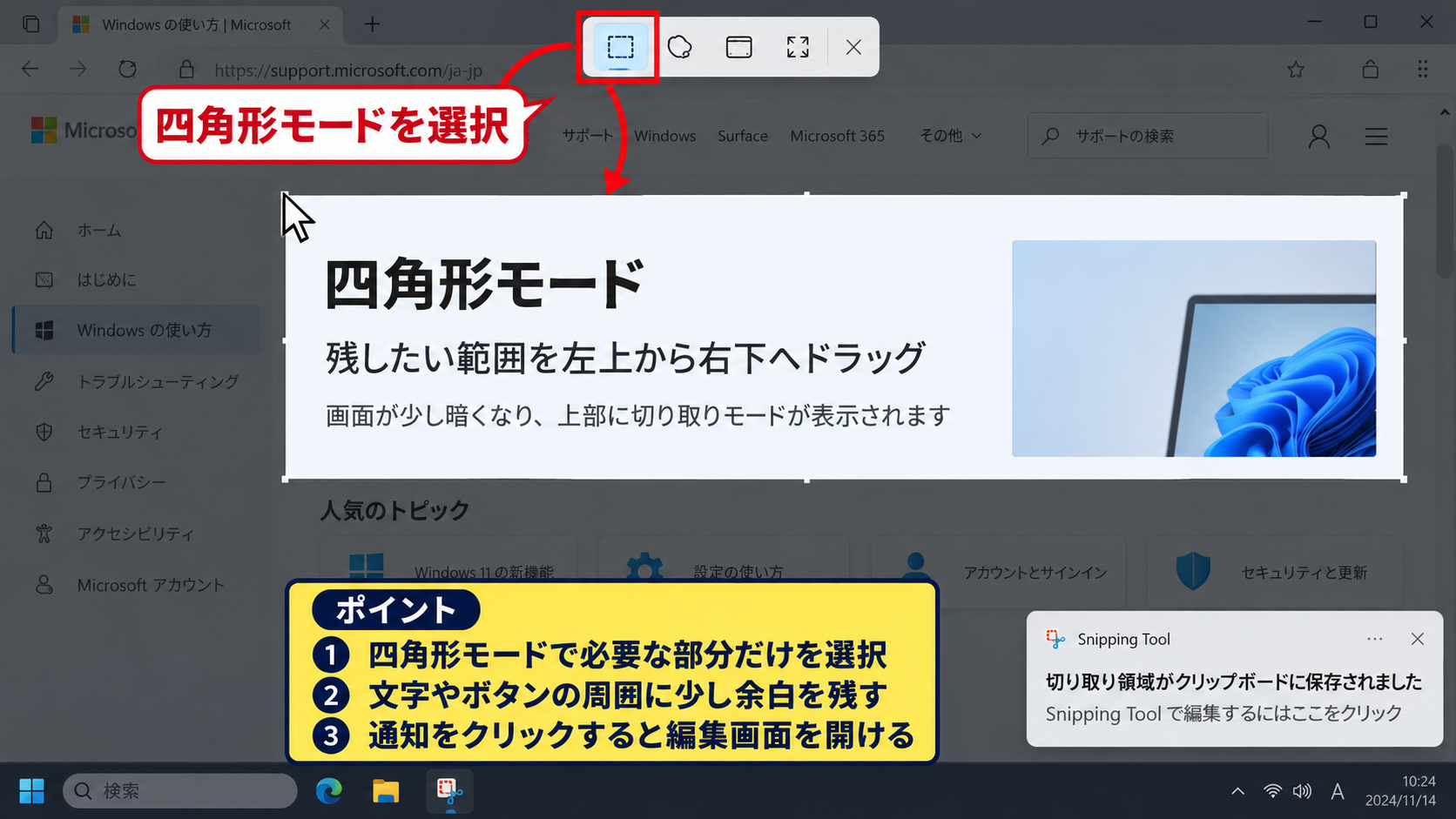Open Microsoft アカウント in the sidebar
1456x819 pixels.
(x=136, y=585)
